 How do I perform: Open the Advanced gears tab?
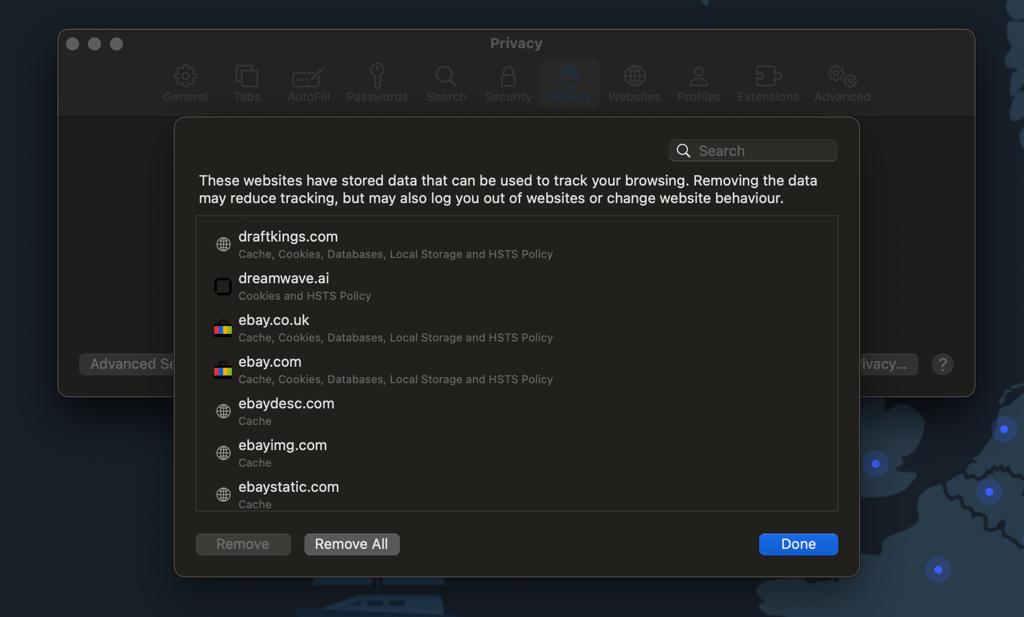pos(842,84)
